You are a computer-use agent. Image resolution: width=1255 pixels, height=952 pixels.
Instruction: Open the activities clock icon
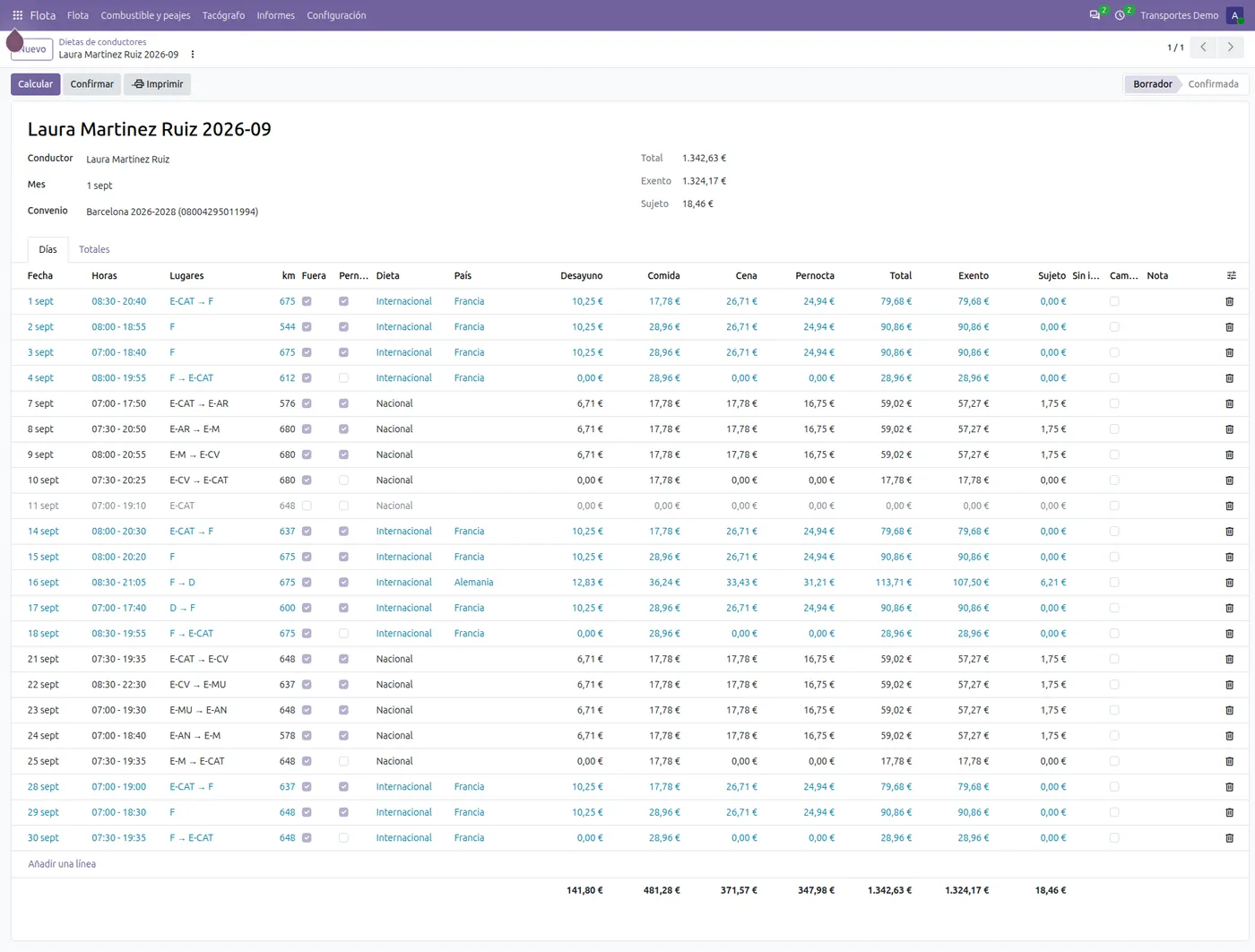pyautogui.click(x=1120, y=15)
